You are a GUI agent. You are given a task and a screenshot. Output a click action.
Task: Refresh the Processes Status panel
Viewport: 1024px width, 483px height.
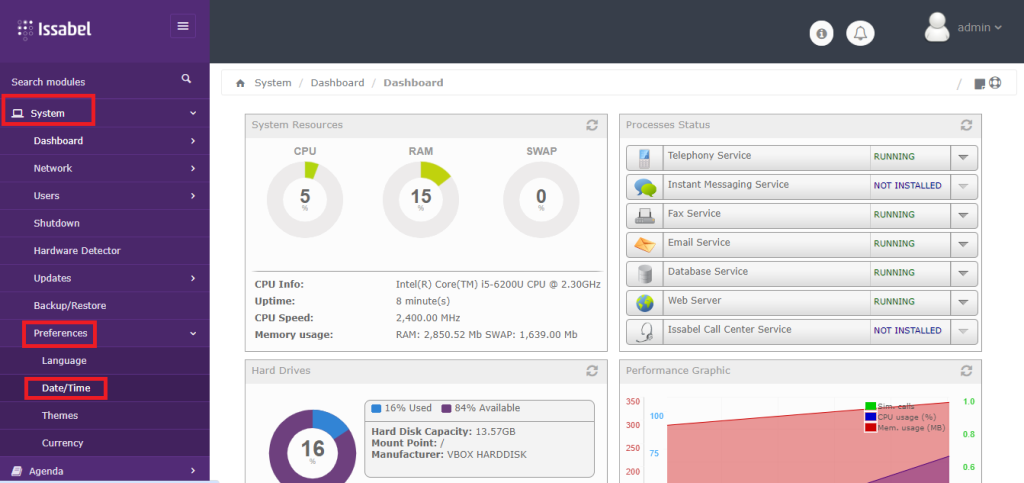pyautogui.click(x=966, y=125)
